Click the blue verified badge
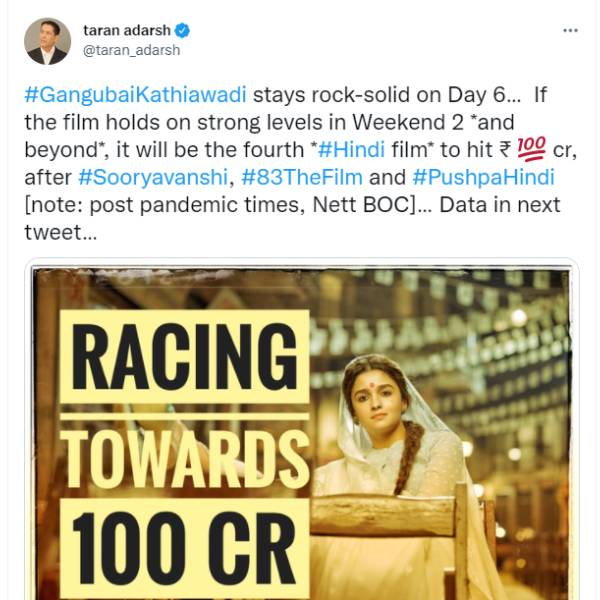 tap(181, 31)
